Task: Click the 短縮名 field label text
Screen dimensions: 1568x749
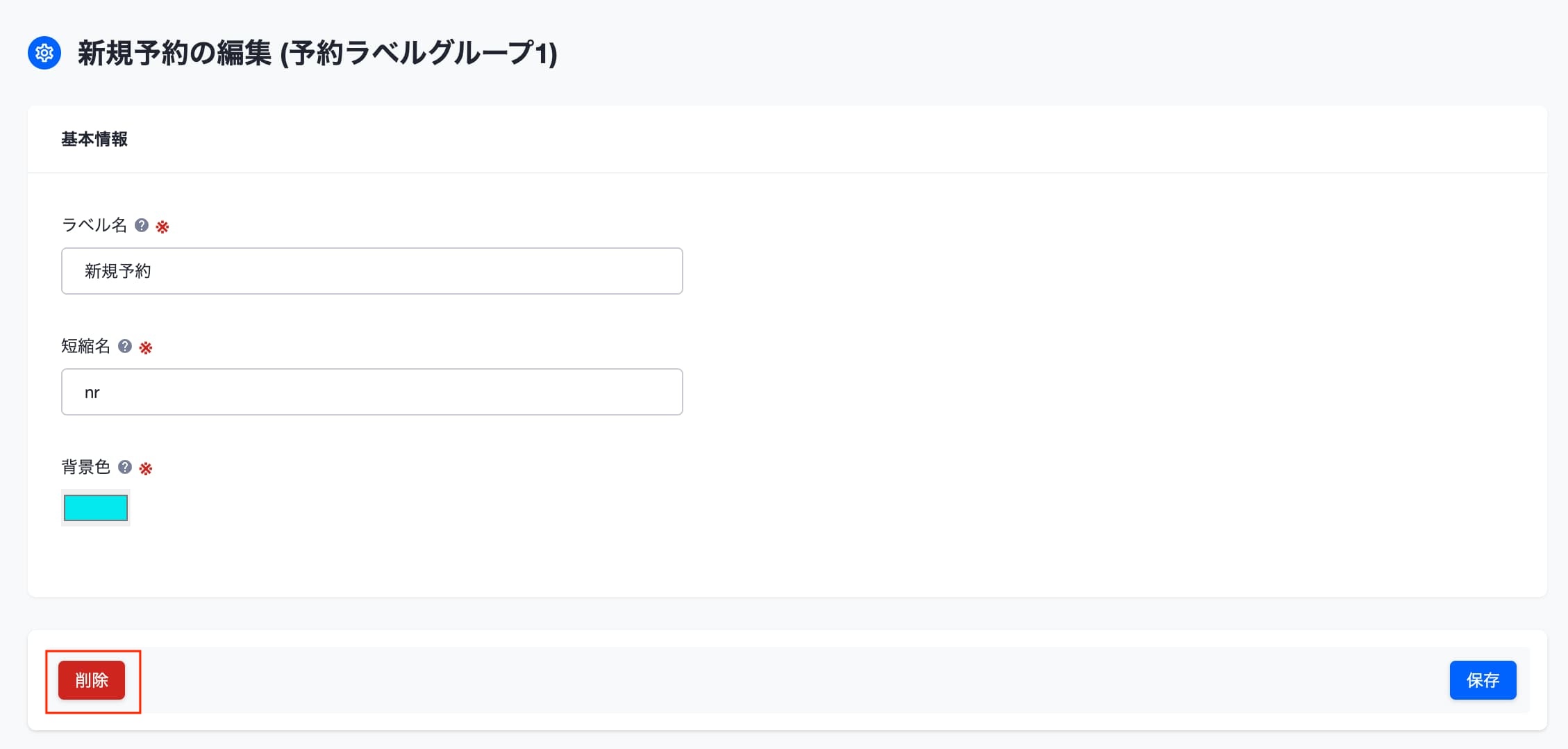Action: [x=86, y=346]
